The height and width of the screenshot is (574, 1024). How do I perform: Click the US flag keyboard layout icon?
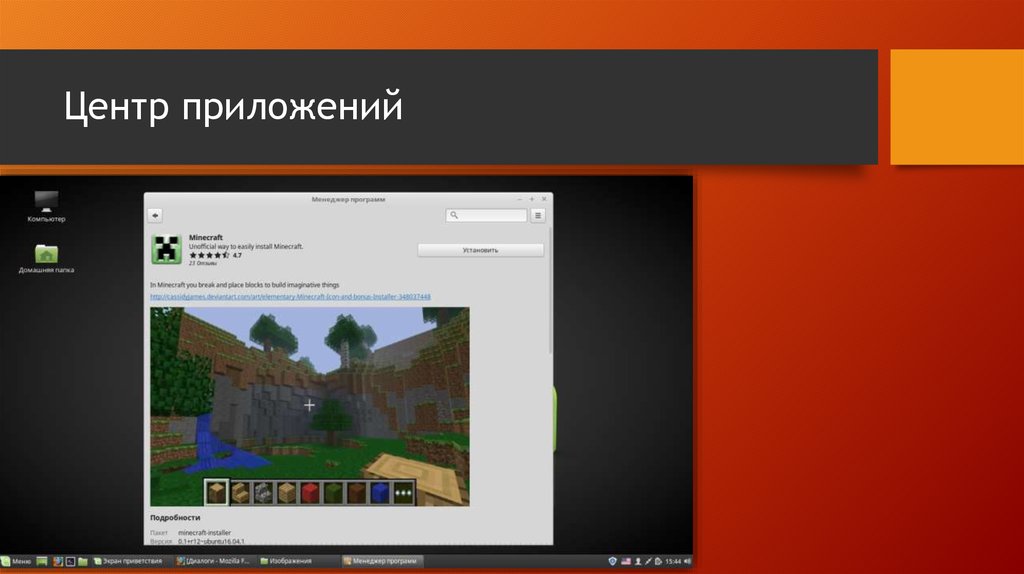pos(626,561)
